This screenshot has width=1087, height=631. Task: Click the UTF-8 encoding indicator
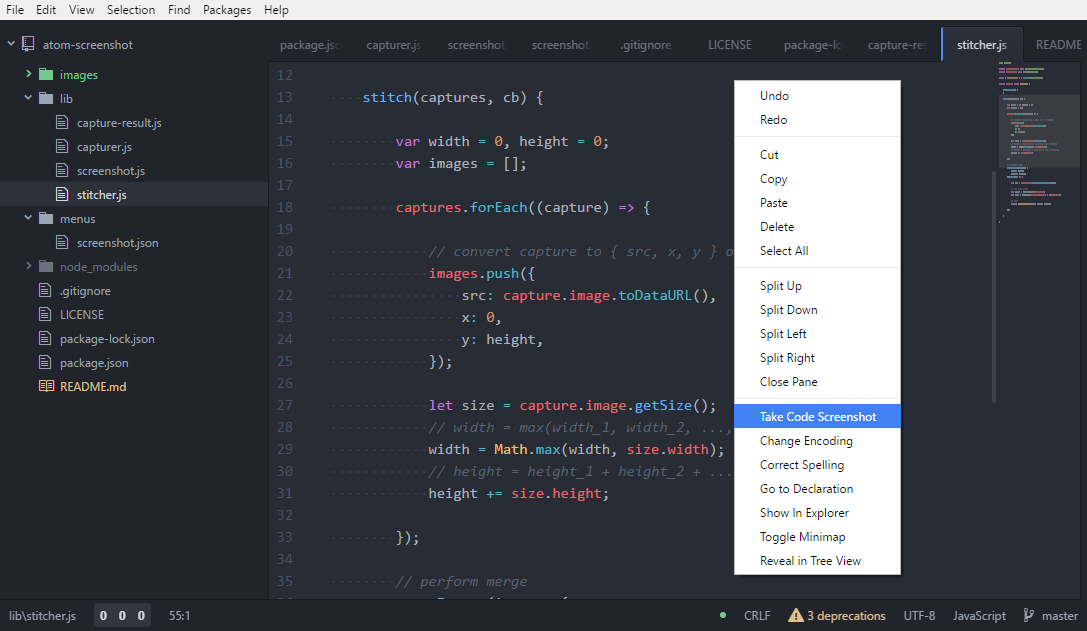click(x=920, y=616)
